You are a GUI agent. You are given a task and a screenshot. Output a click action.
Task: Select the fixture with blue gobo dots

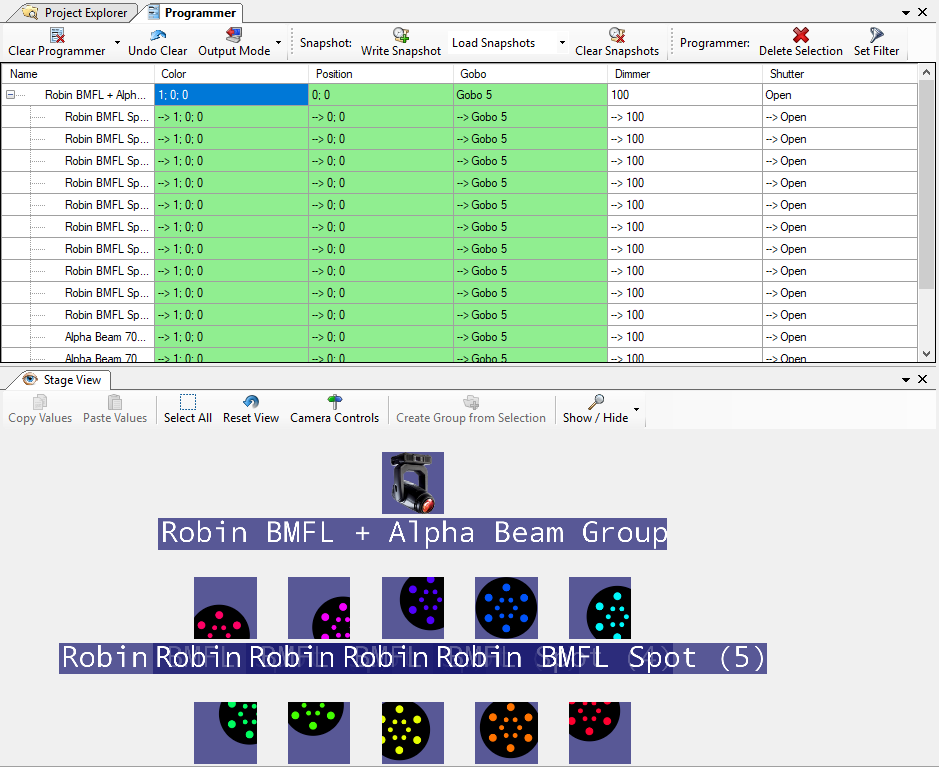pyautogui.click(x=507, y=608)
